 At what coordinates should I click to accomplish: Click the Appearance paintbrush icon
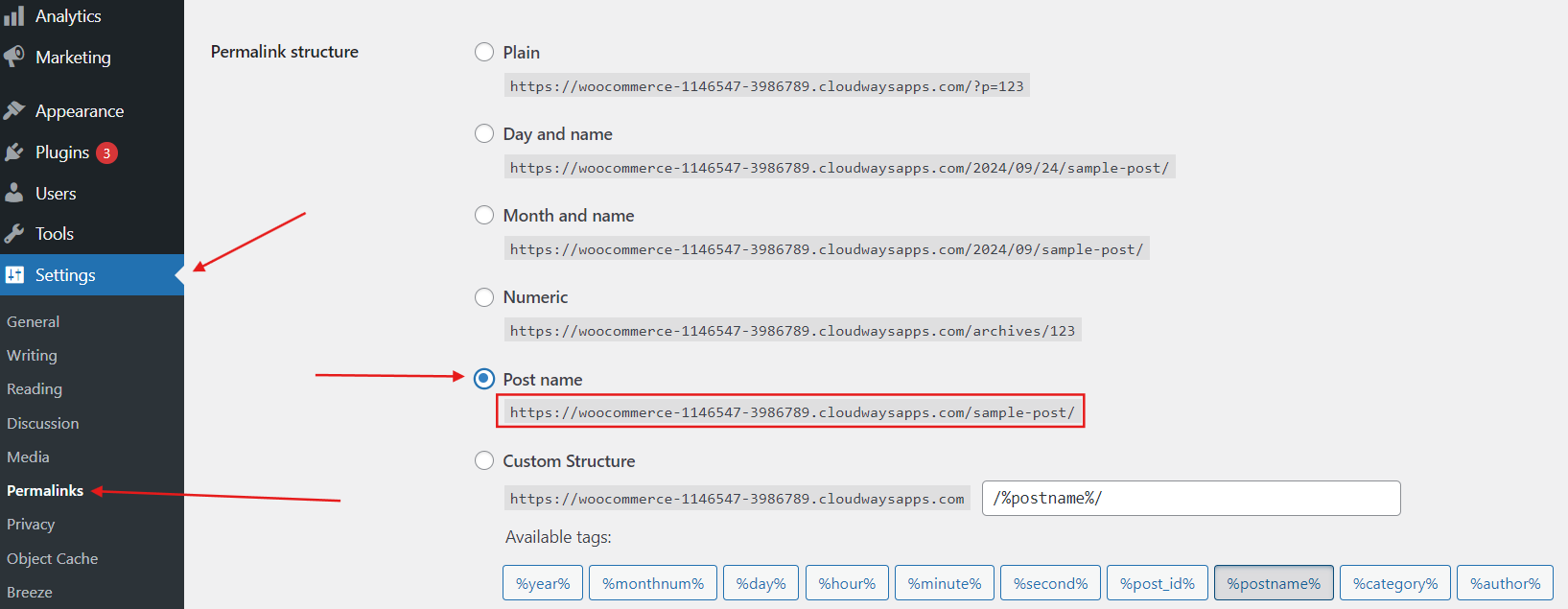point(14,111)
